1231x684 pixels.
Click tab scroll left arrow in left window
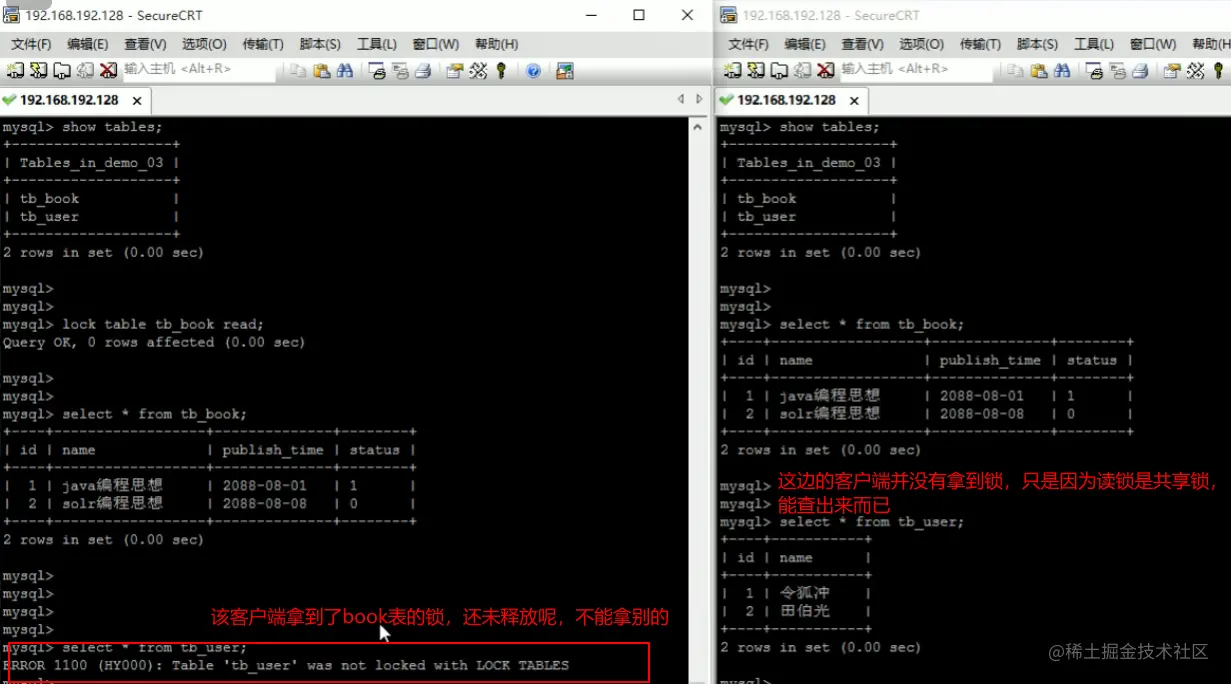click(681, 99)
